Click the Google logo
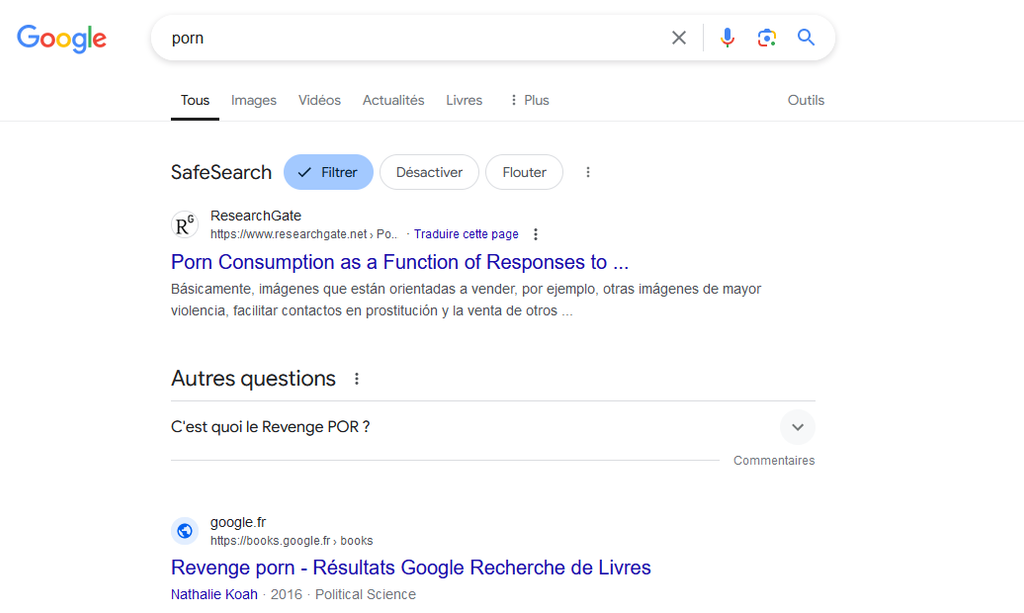Viewport: 1024px width, 613px height. pyautogui.click(x=62, y=38)
